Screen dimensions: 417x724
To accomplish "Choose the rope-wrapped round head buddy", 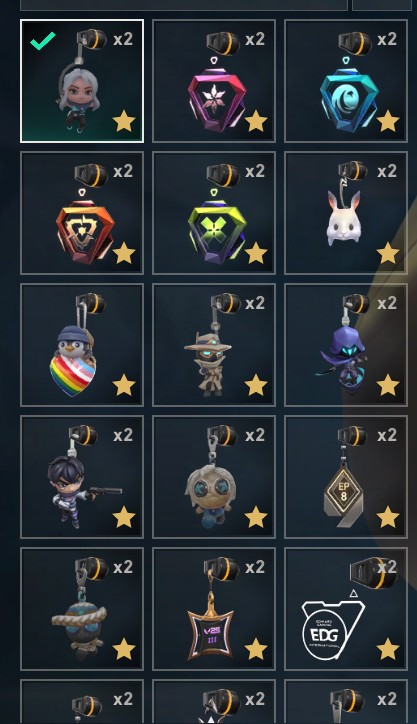I will 82,609.
